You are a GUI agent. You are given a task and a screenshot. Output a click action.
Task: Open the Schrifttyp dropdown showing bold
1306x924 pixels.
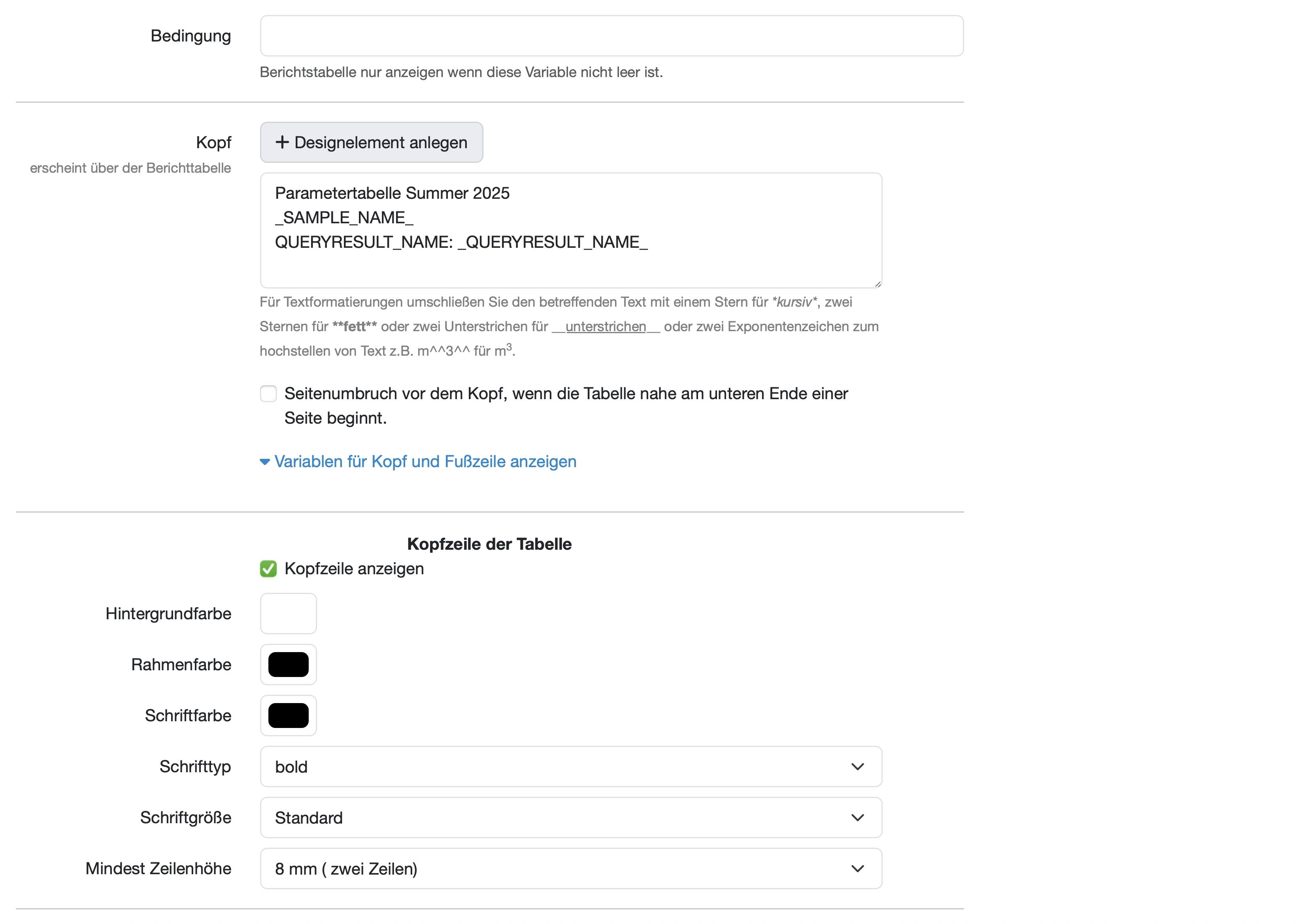[570, 767]
